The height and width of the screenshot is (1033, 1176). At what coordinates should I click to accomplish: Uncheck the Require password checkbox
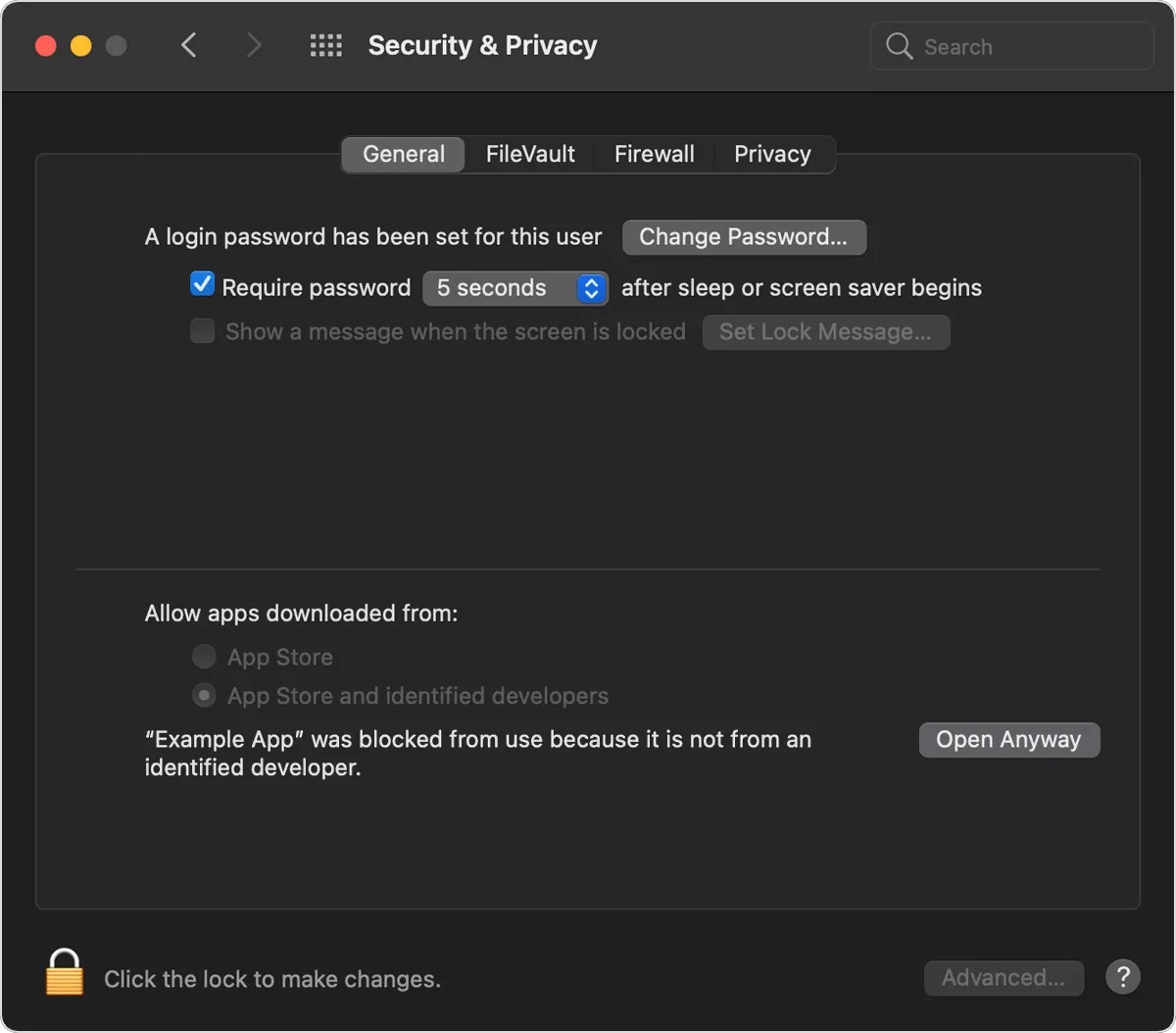(202, 283)
